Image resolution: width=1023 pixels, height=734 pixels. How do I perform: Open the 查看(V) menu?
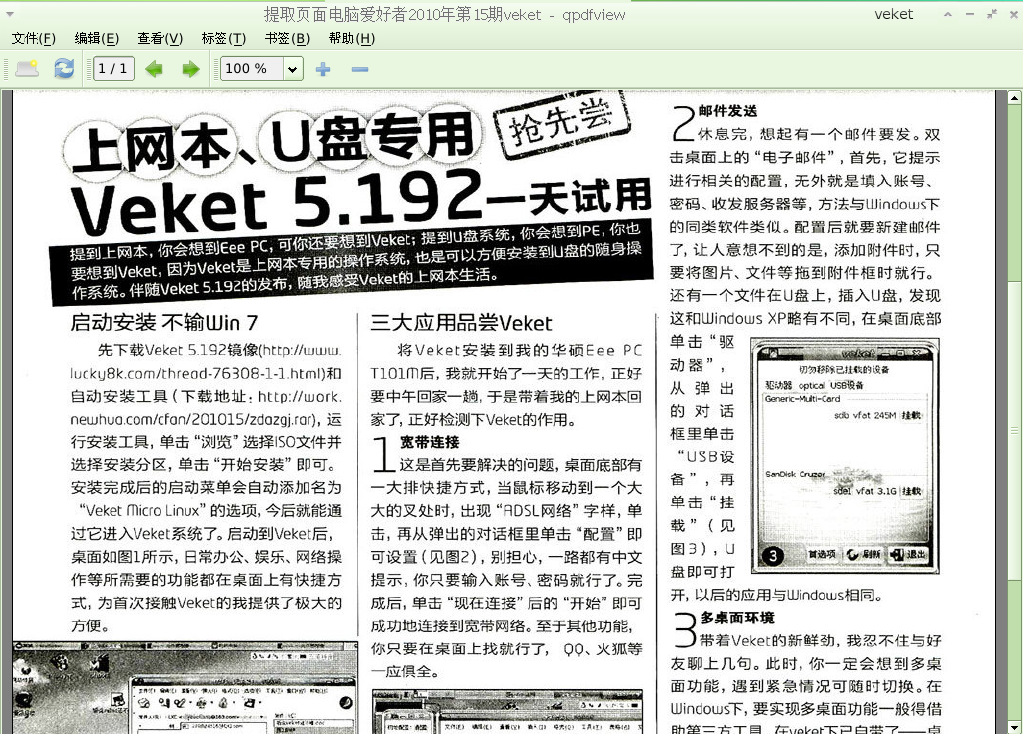click(160, 38)
